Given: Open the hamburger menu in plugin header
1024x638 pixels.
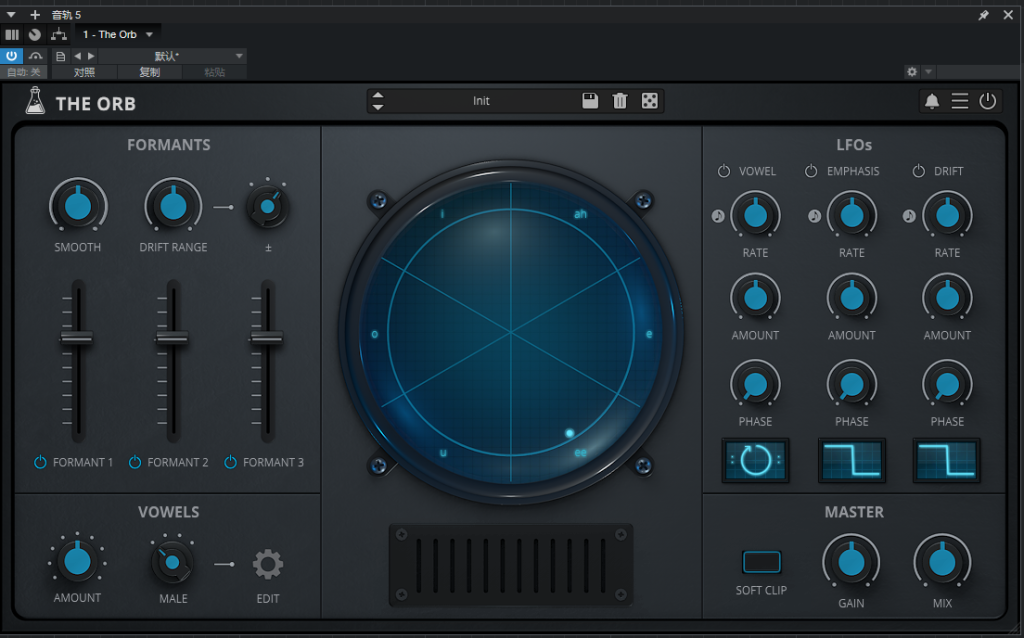Looking at the screenshot, I should [x=959, y=101].
